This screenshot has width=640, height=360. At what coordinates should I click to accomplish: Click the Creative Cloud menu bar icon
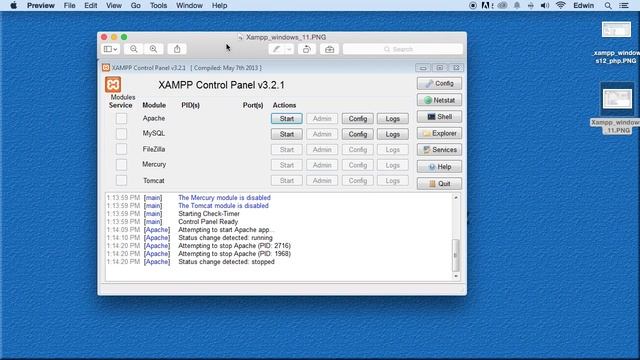(502, 5)
